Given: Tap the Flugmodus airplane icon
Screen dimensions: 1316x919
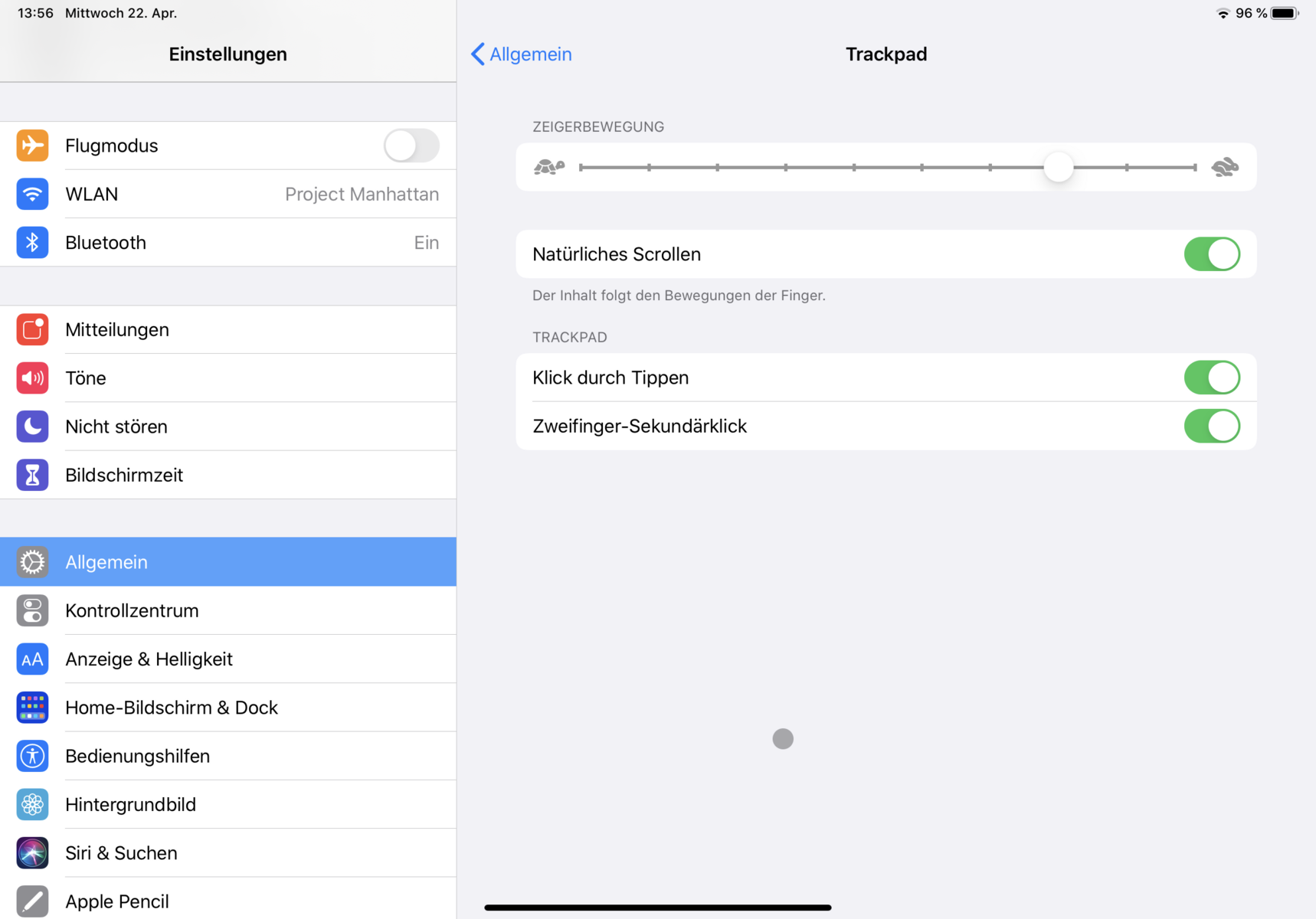Looking at the screenshot, I should tap(32, 146).
